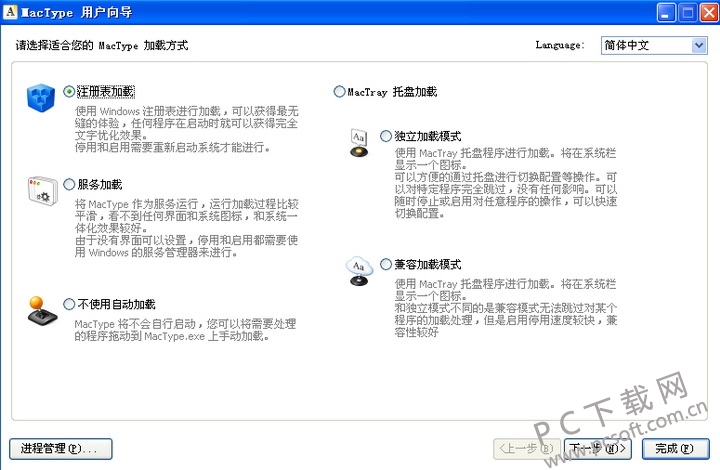
Task: Go to next step 下一步
Action: tap(597, 448)
